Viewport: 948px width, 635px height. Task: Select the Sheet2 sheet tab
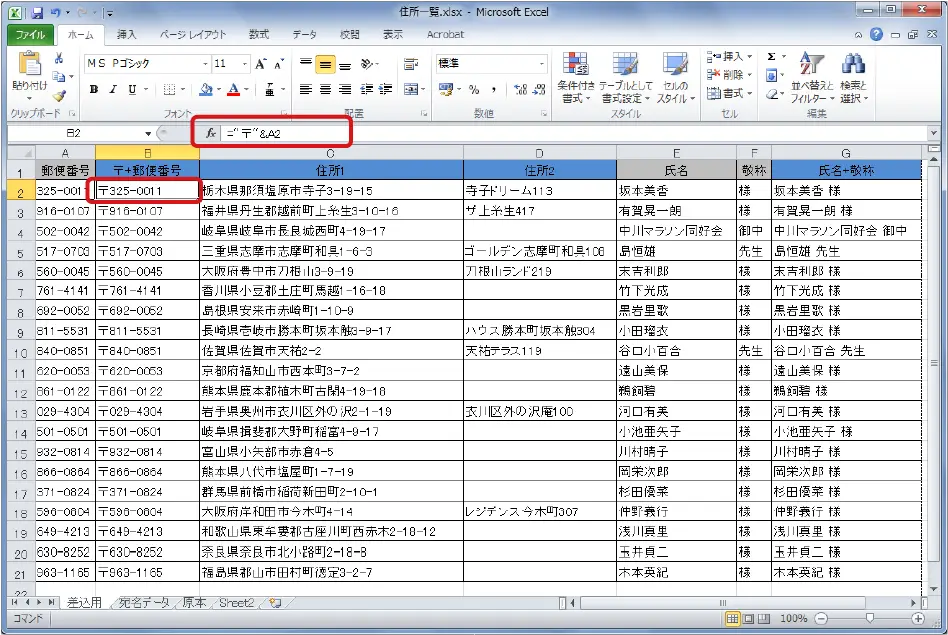[x=236, y=602]
